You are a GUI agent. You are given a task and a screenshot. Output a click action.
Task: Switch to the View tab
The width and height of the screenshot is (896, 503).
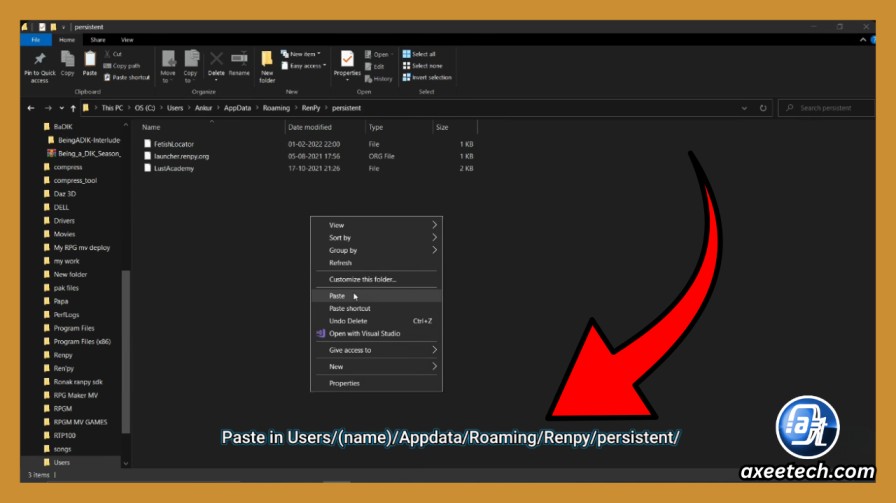(127, 40)
